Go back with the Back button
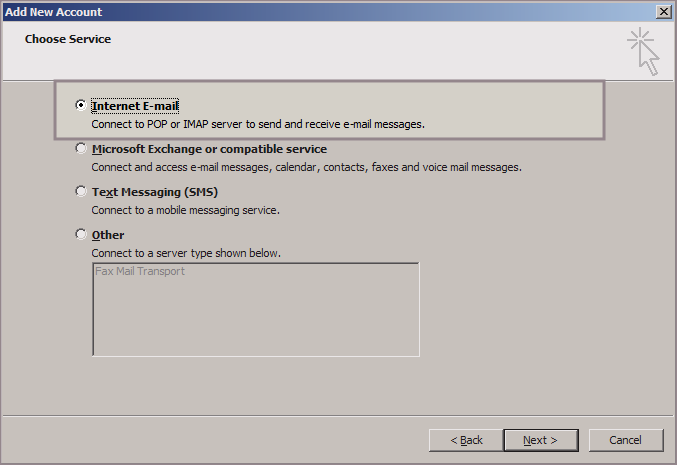The width and height of the screenshot is (677, 465). pyautogui.click(x=465, y=440)
